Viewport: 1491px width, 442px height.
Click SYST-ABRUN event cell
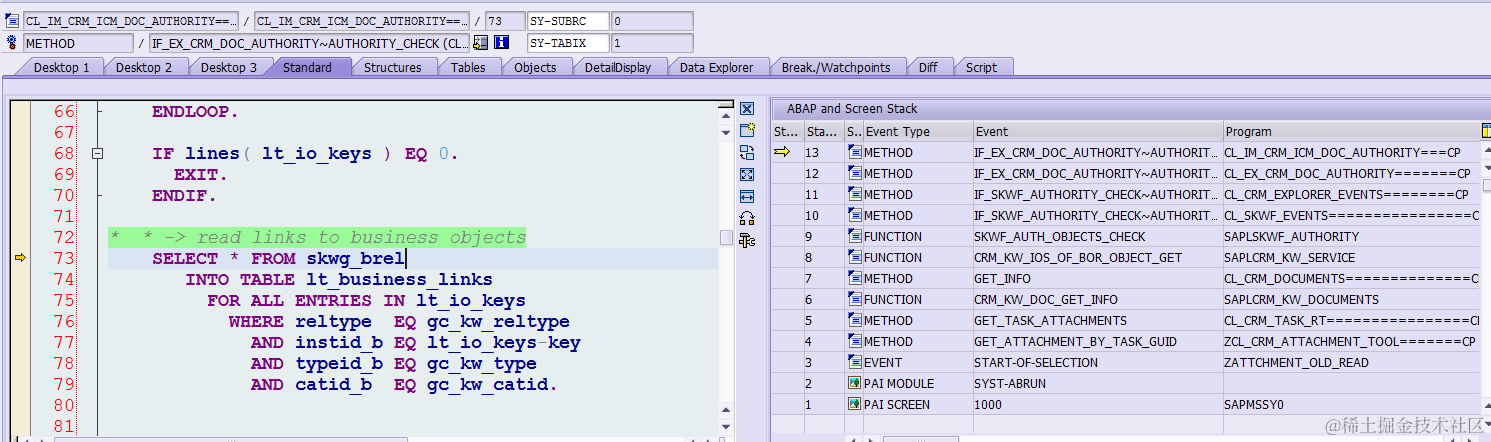tap(1097, 384)
